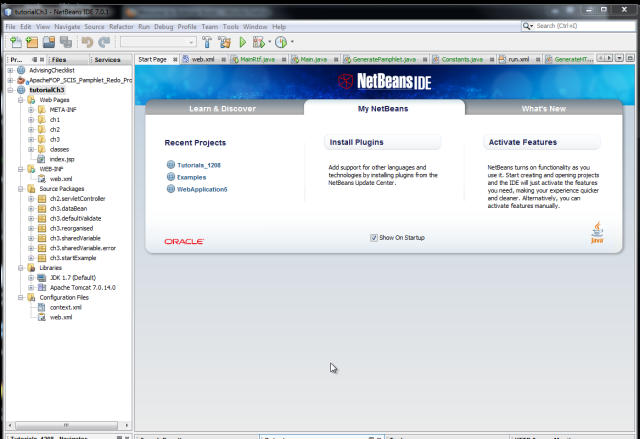Open the File menu
This screenshot has height=439, width=640.
(10, 27)
